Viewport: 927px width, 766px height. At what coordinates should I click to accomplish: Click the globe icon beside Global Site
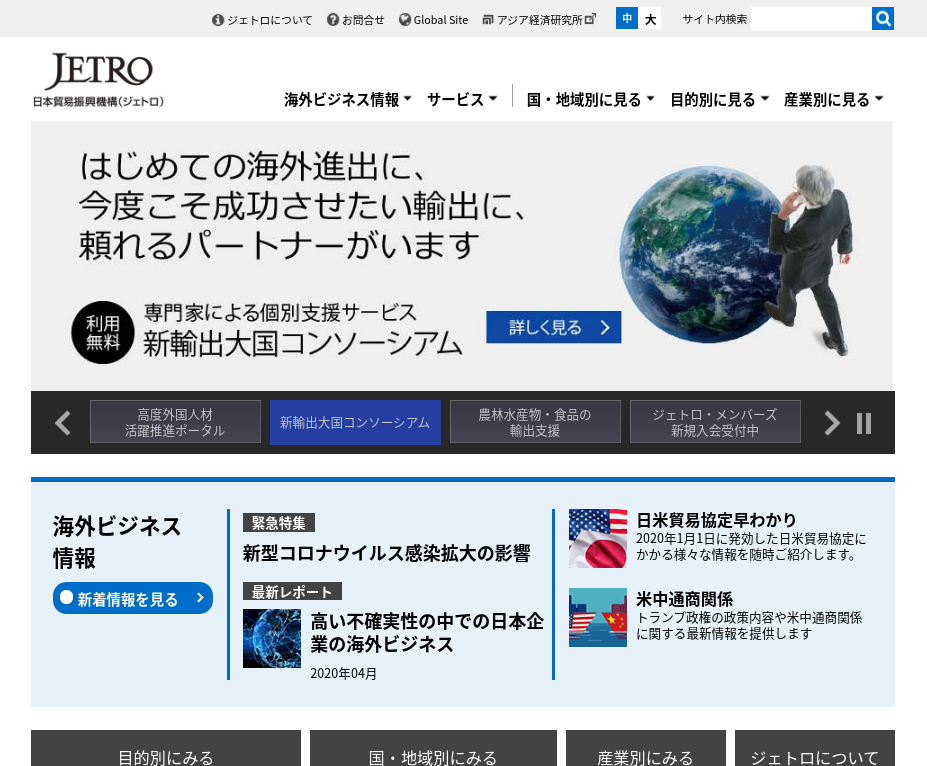pos(405,20)
